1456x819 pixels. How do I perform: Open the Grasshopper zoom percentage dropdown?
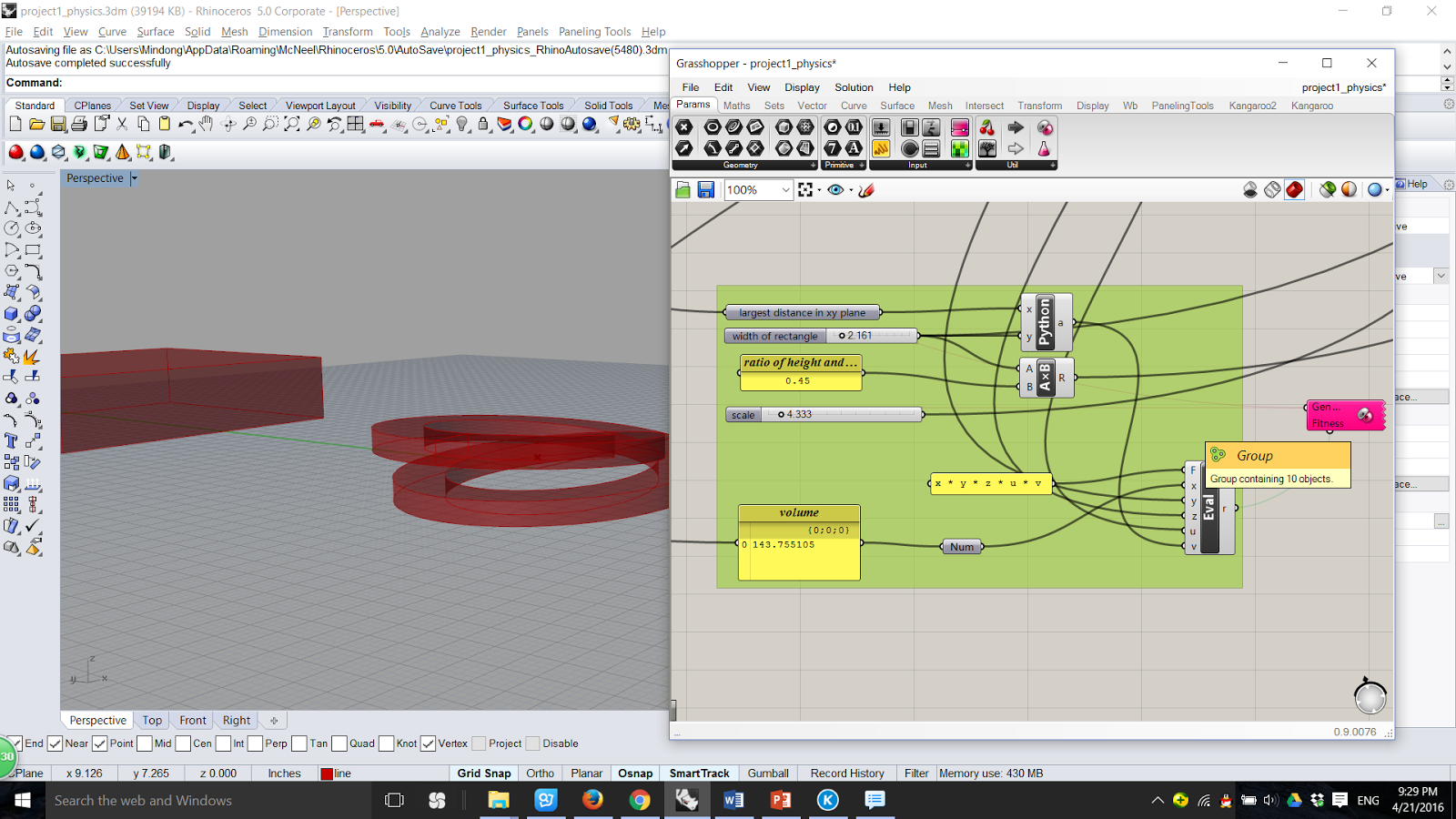click(x=784, y=190)
